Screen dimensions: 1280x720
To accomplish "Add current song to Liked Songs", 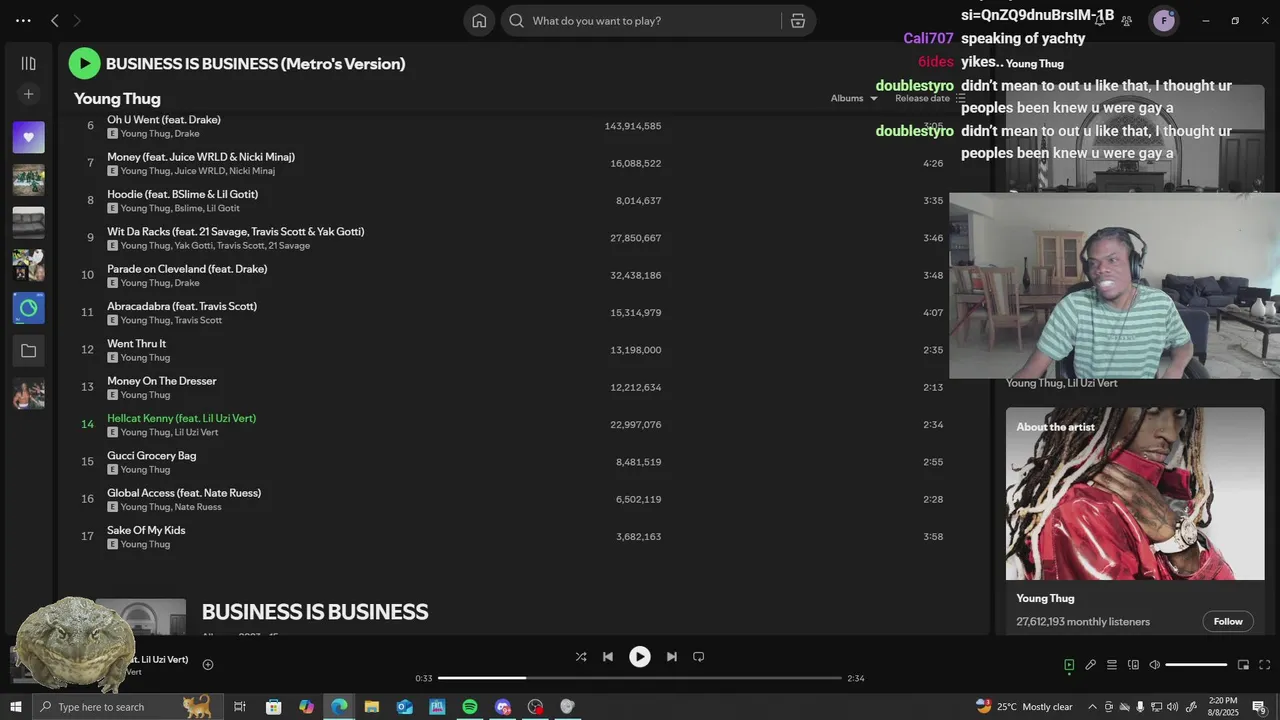I will click(x=208, y=665).
